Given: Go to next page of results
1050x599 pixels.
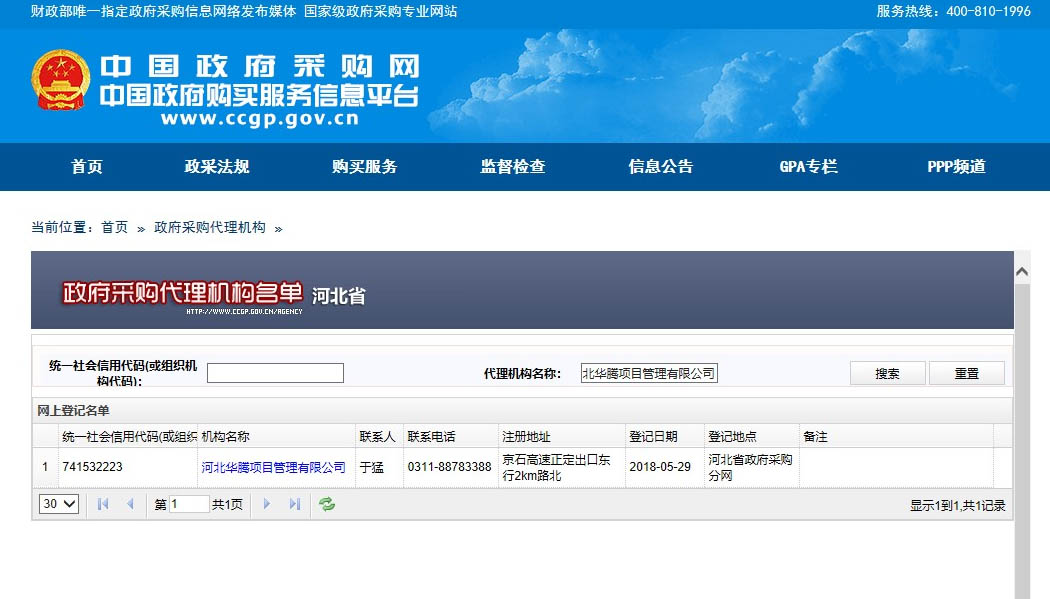Looking at the screenshot, I should click(x=267, y=504).
